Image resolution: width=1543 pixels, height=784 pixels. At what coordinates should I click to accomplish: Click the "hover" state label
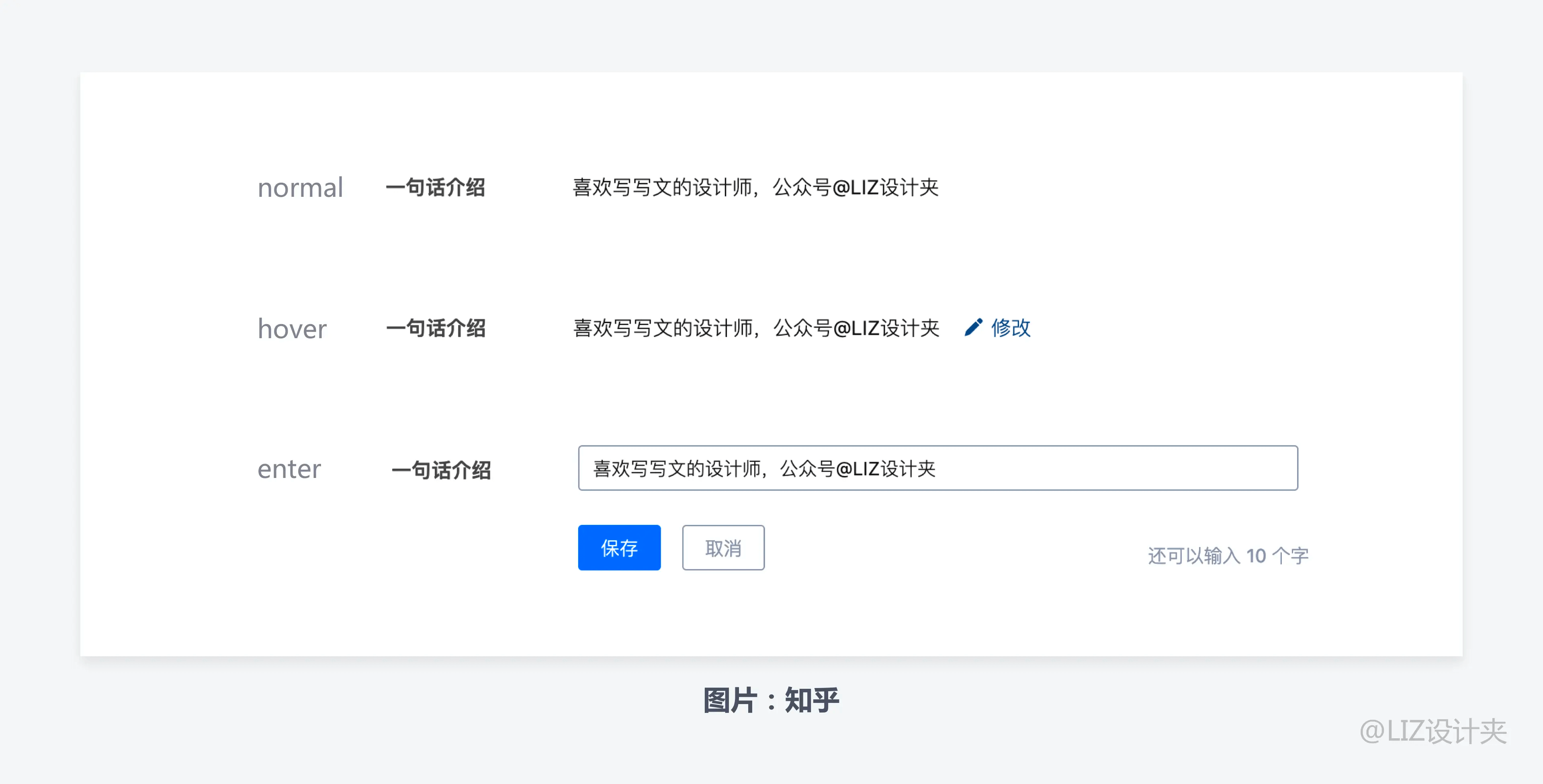click(292, 329)
